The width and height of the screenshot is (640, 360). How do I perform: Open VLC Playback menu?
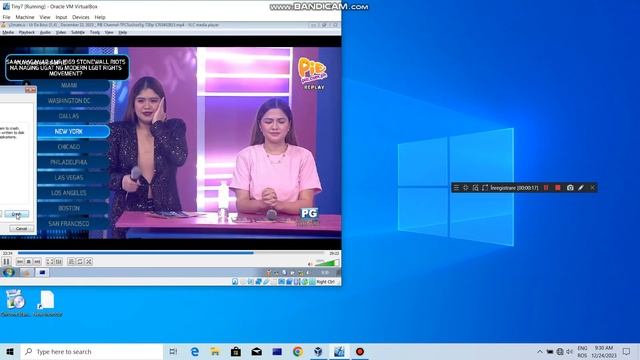pos(27,32)
